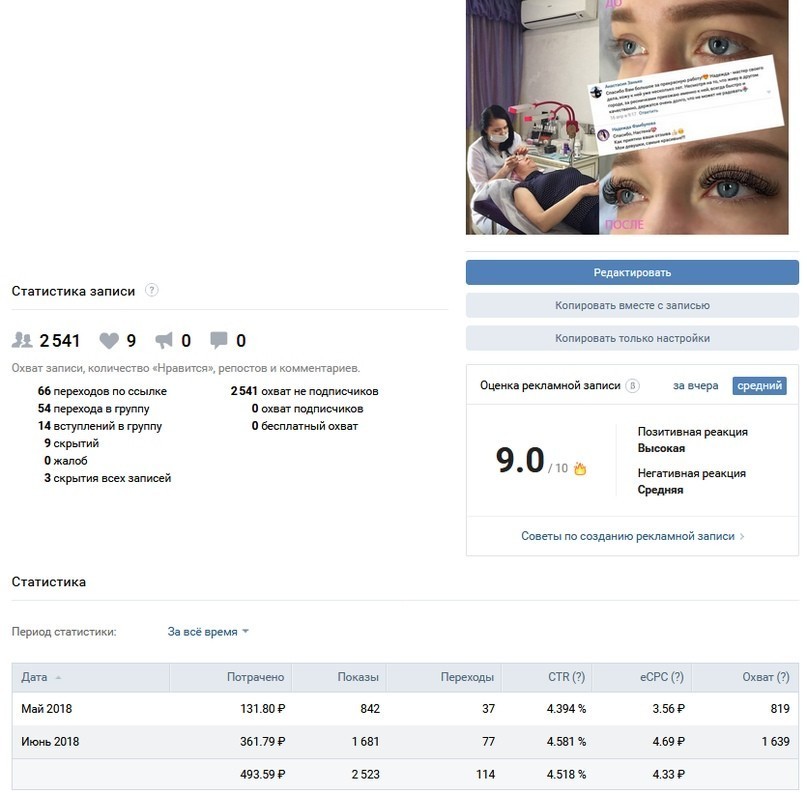Click the Май 2018 row label
This screenshot has width=807, height=793.
(x=46, y=709)
